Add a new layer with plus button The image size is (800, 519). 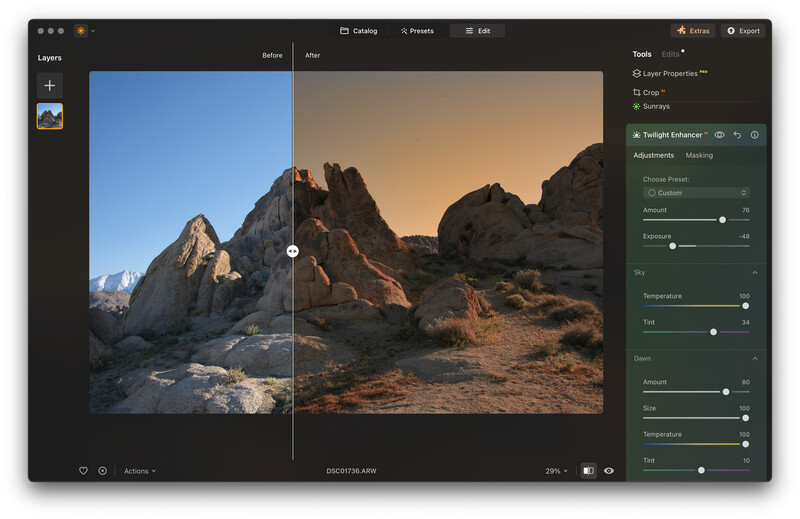coord(49,85)
